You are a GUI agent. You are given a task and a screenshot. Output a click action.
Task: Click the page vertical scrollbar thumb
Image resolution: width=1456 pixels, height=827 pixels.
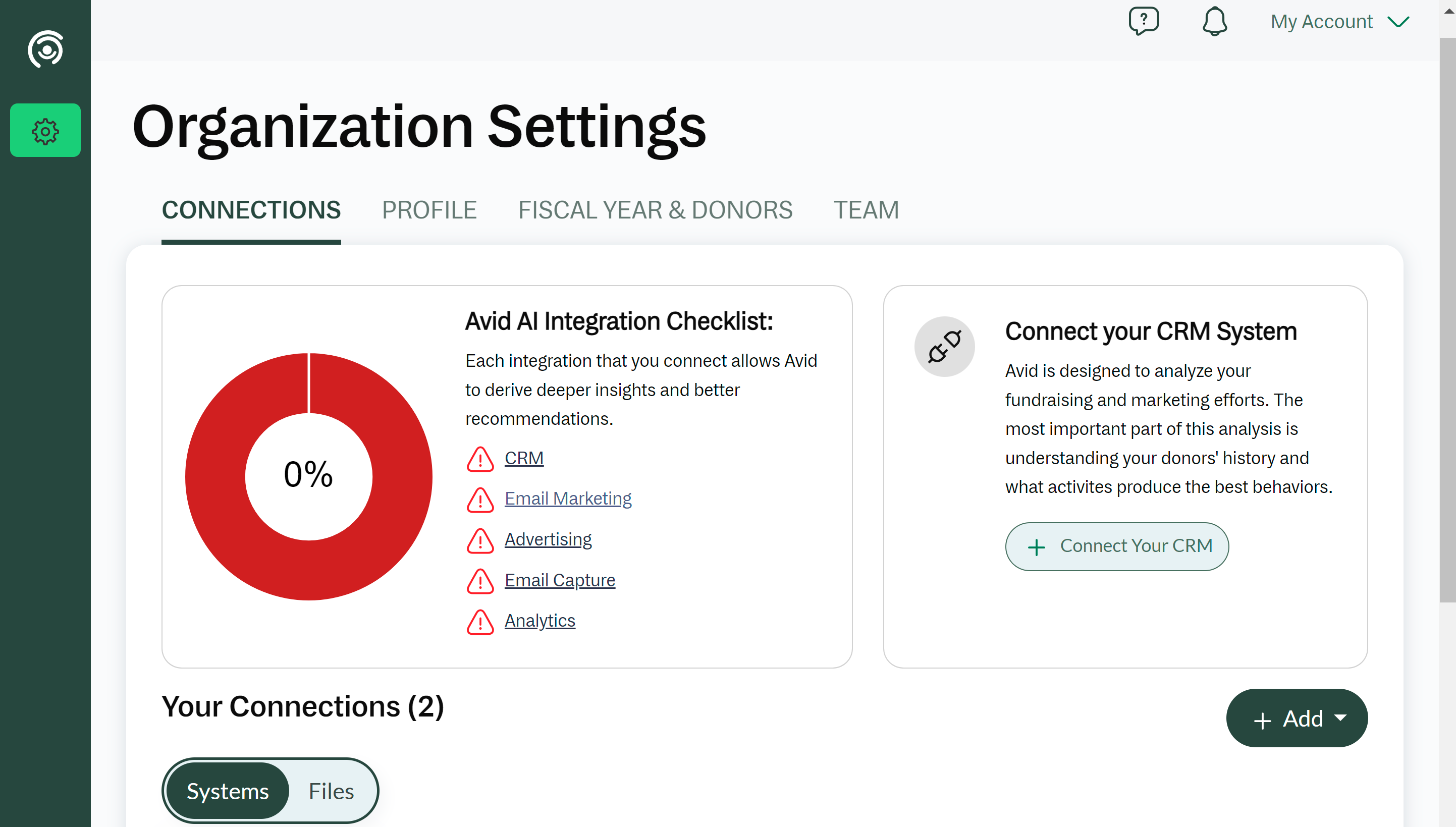(1447, 320)
